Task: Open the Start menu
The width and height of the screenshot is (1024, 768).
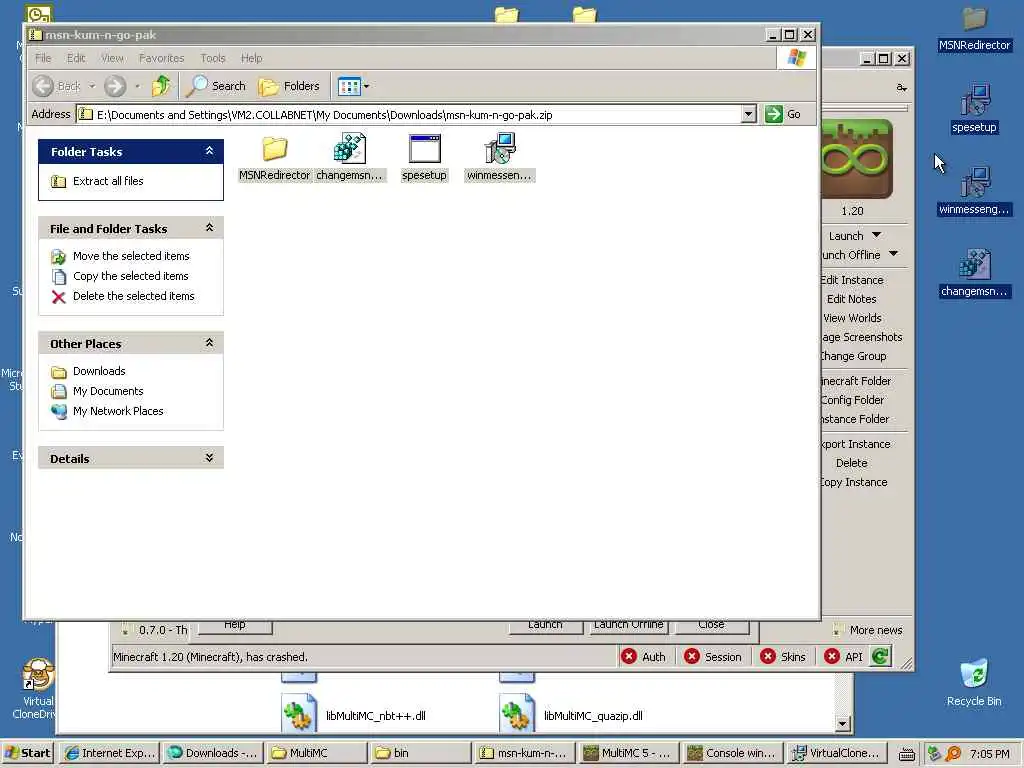Action: click(27, 753)
